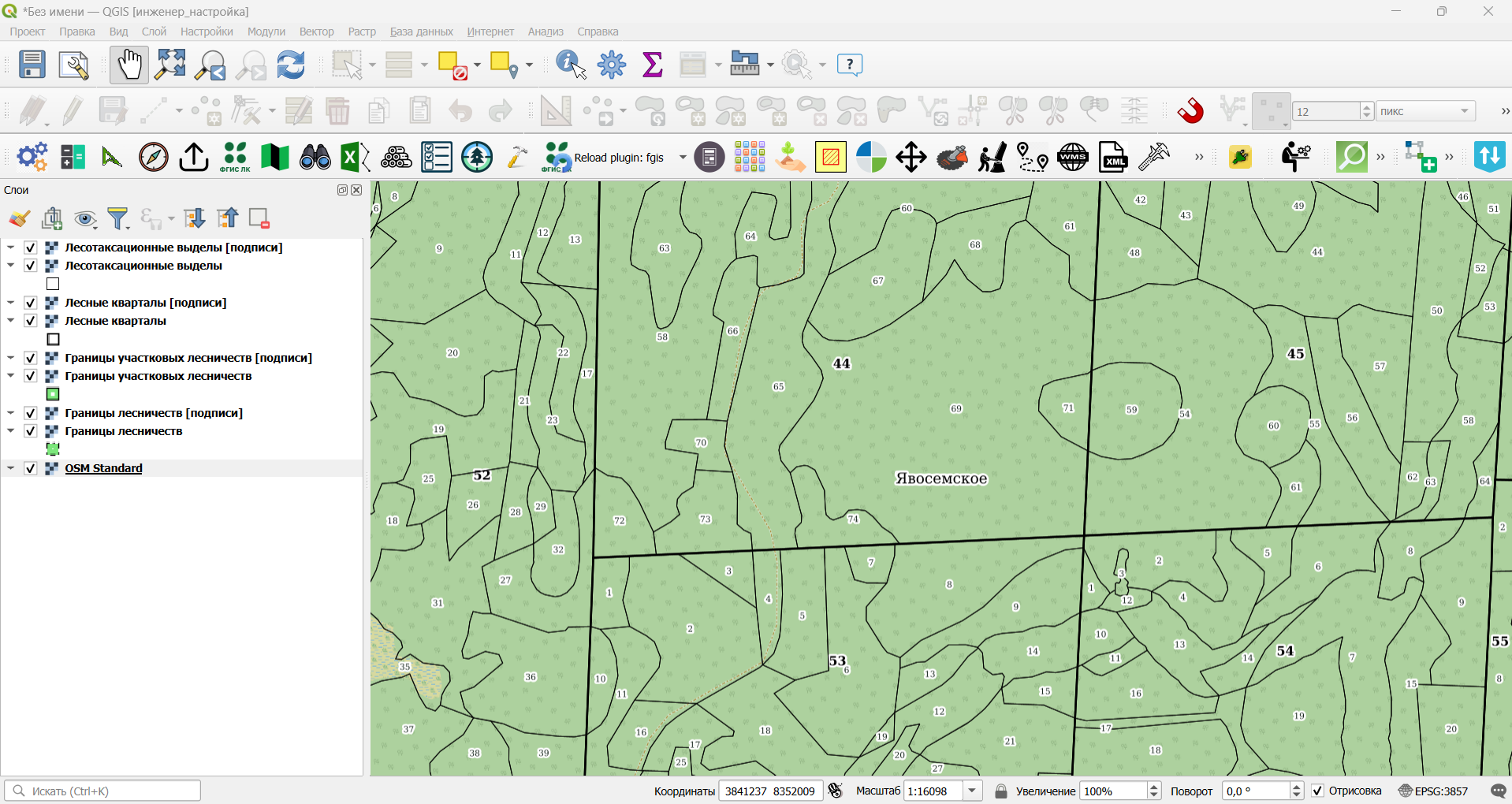The width and height of the screenshot is (1512, 804).
Task: Click the scale lock padlock button
Action: point(1000,791)
